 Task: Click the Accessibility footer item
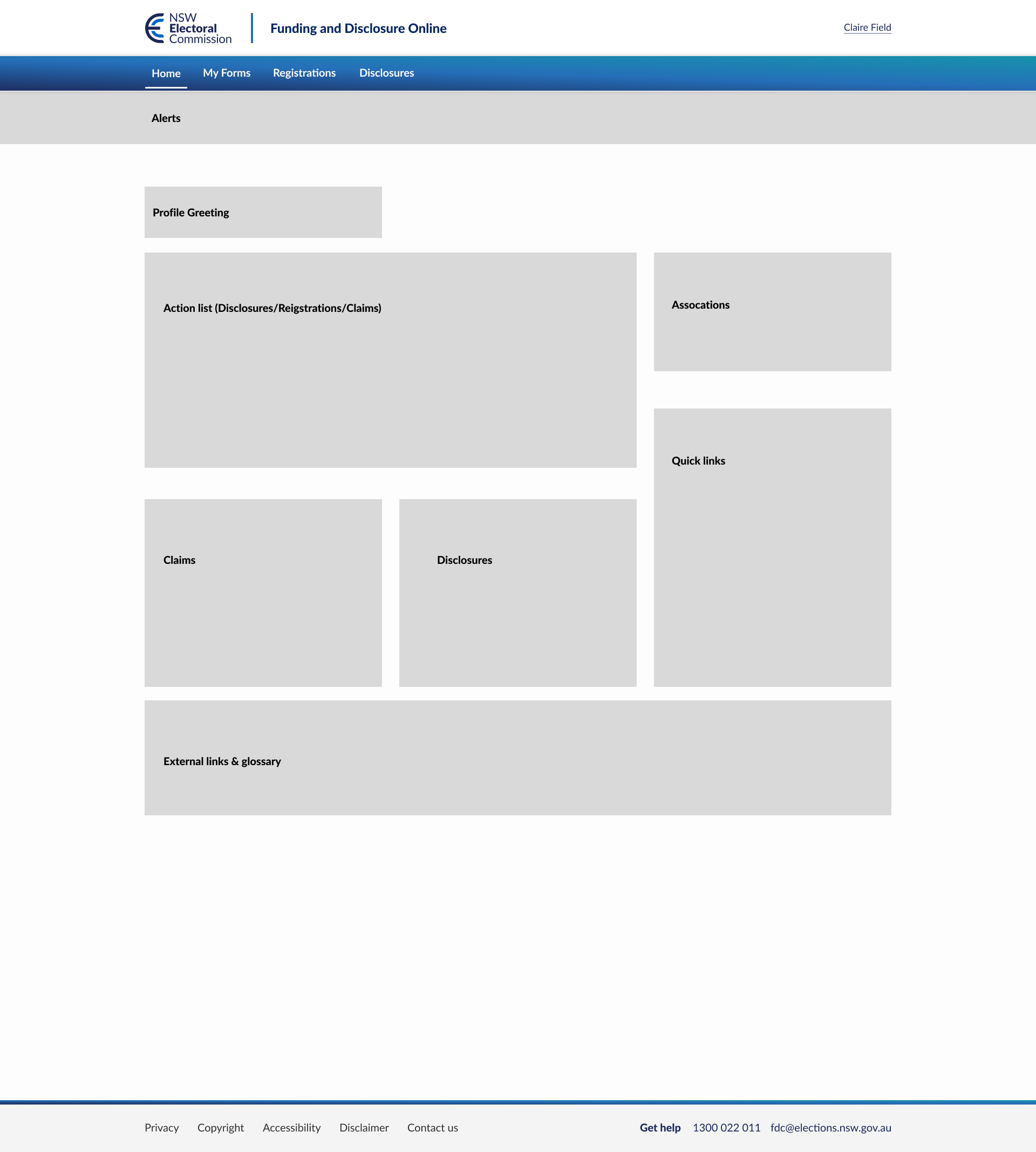click(x=290, y=1127)
